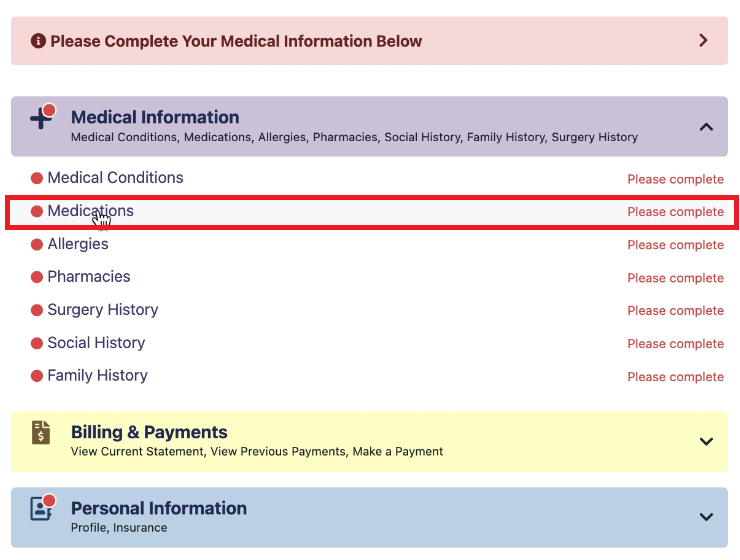Click "Please complete" next to Family History
Viewport: 740px width, 560px height.
coord(675,377)
